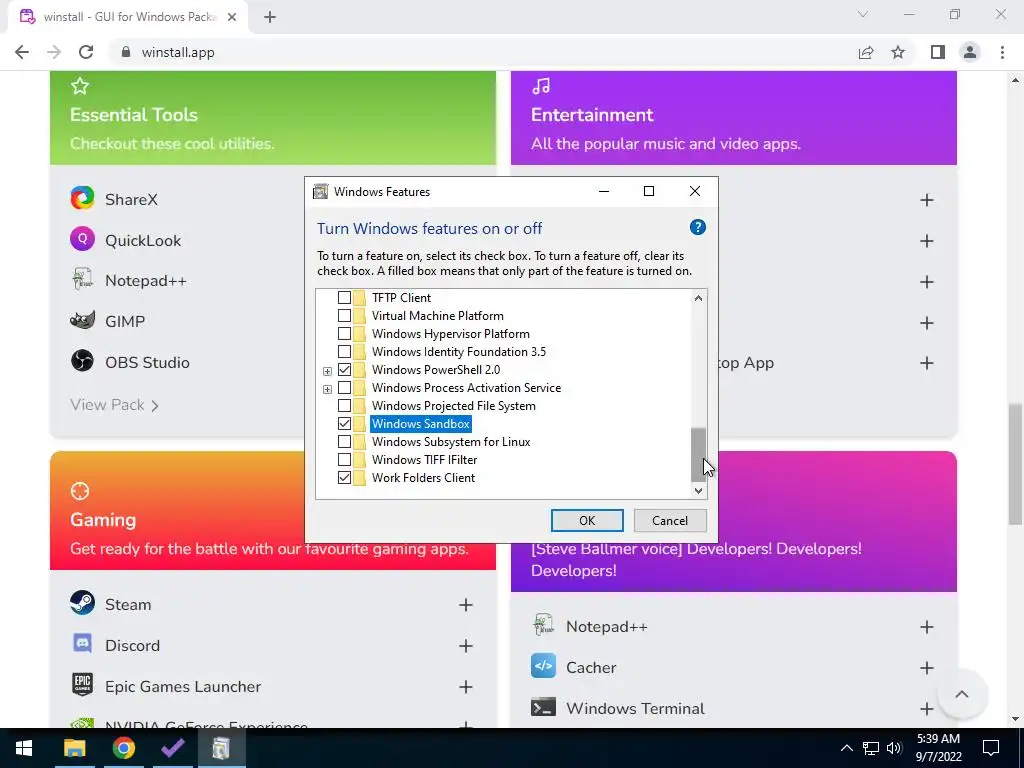Select the Windows Subsystem for Linux row
This screenshot has width=1024, height=768.
pyautogui.click(x=451, y=442)
